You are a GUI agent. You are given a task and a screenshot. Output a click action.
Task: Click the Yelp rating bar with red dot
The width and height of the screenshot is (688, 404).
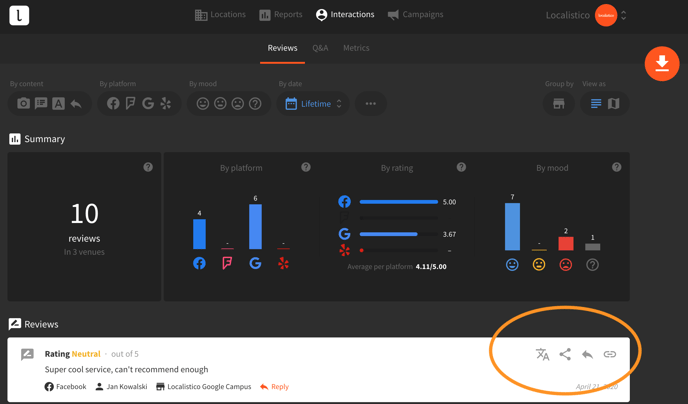398,250
